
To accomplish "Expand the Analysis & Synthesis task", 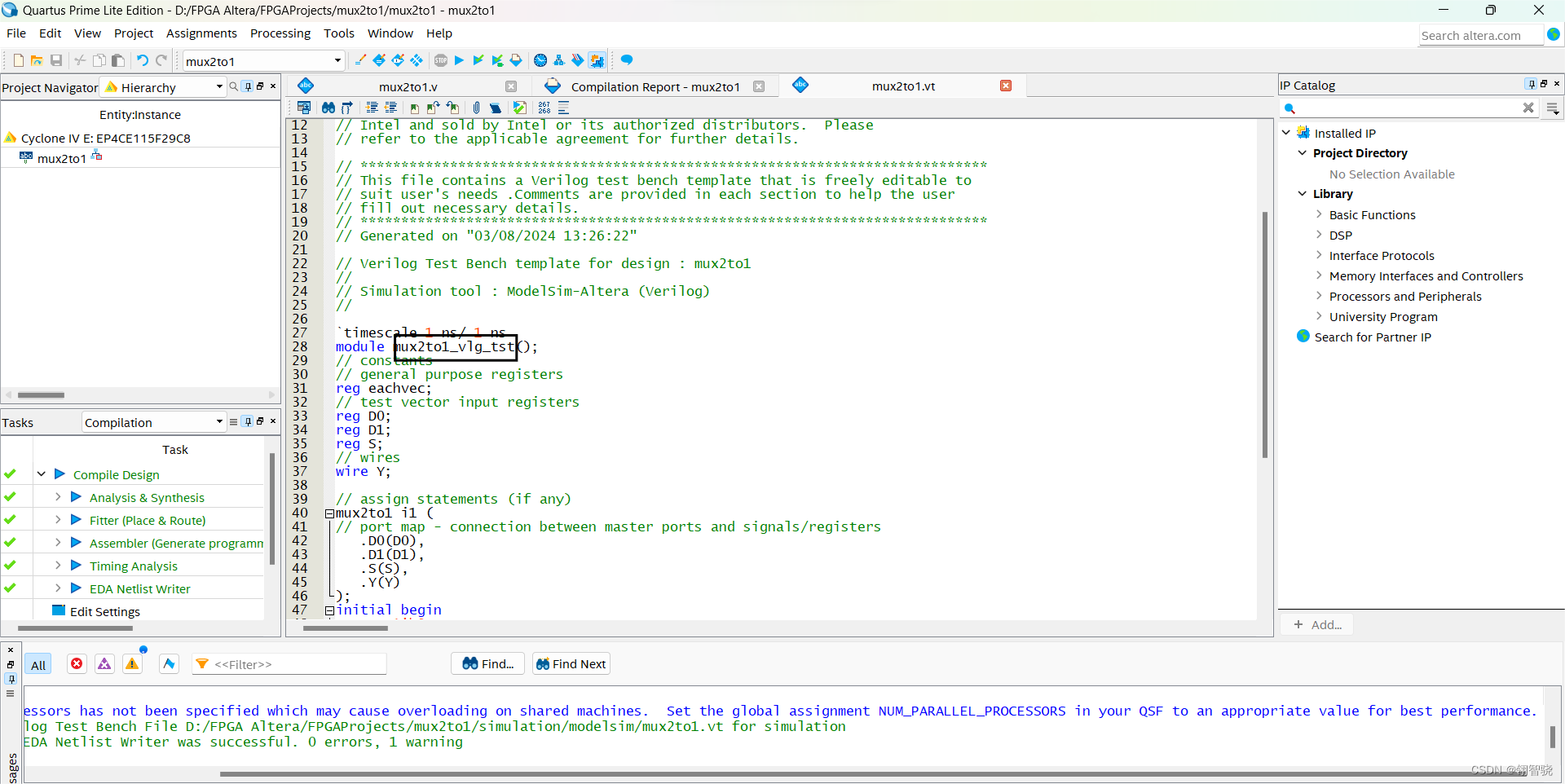I will (58, 496).
